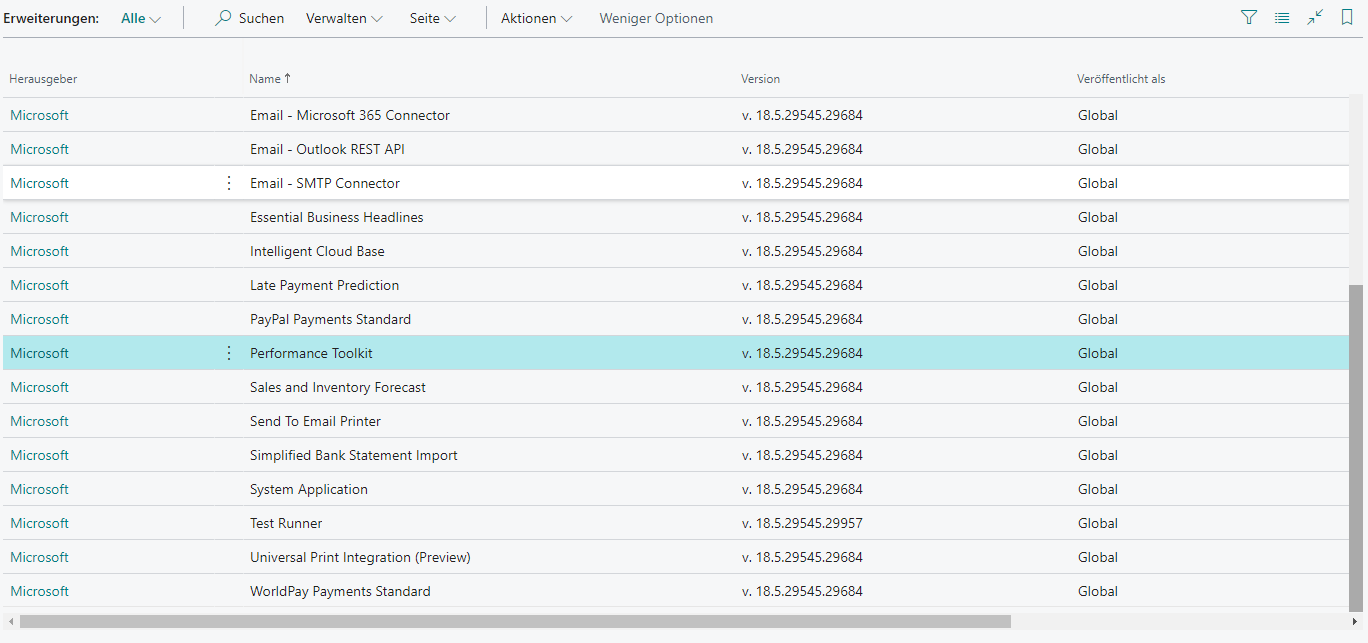Click the version cell of System Application
Image resolution: width=1368 pixels, height=643 pixels.
(802, 489)
